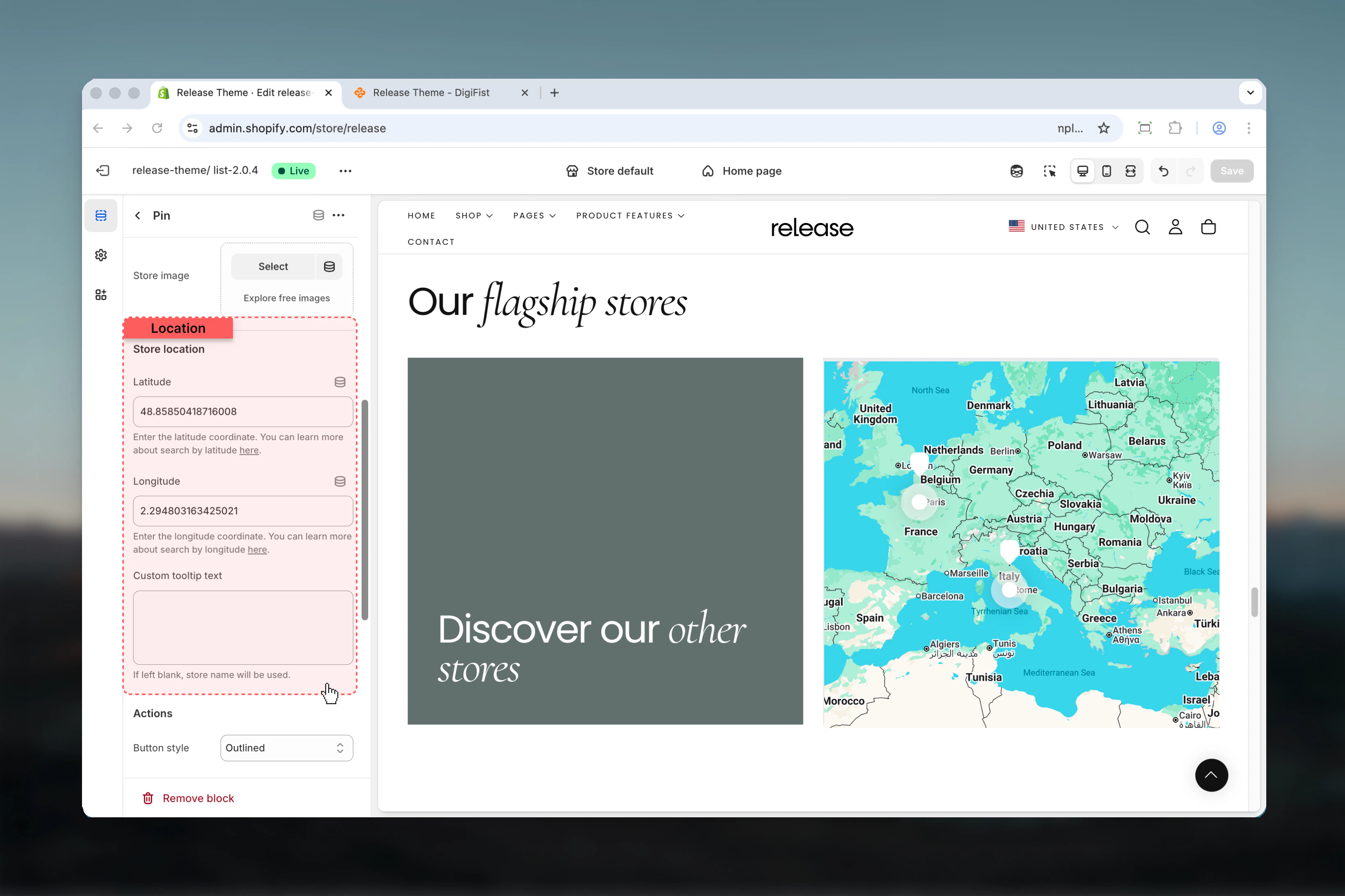1345x896 pixels.
Task: View site information icon in address bar
Action: click(193, 128)
